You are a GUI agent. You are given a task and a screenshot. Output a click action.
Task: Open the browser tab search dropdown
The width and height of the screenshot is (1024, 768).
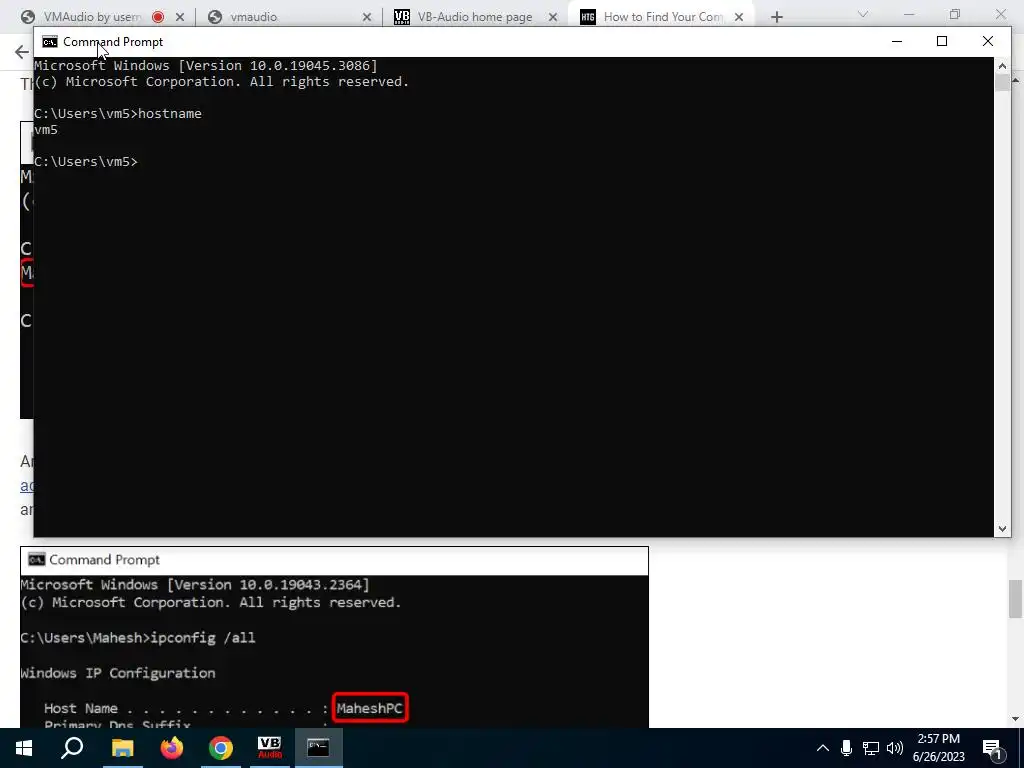(863, 14)
